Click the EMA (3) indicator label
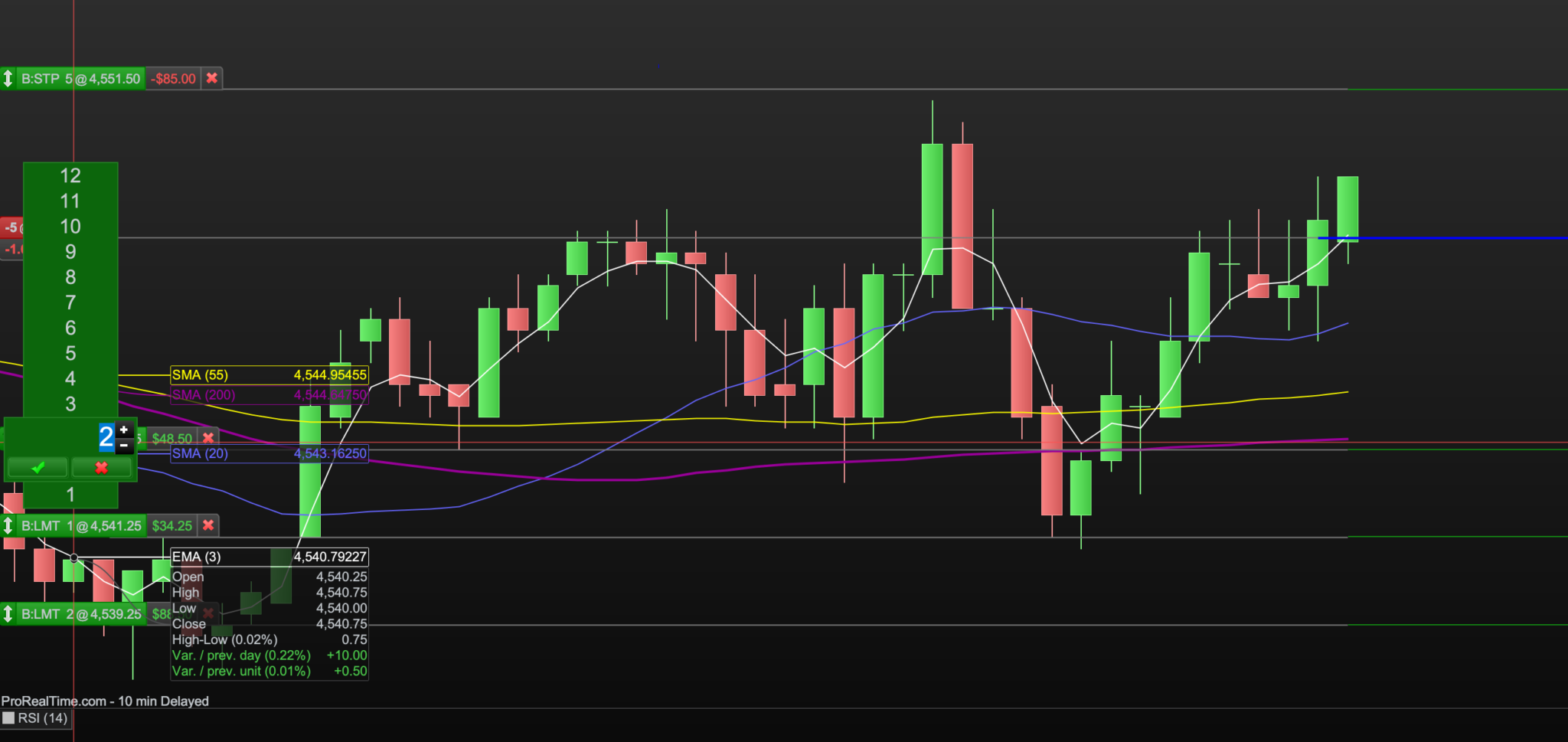 [196, 557]
